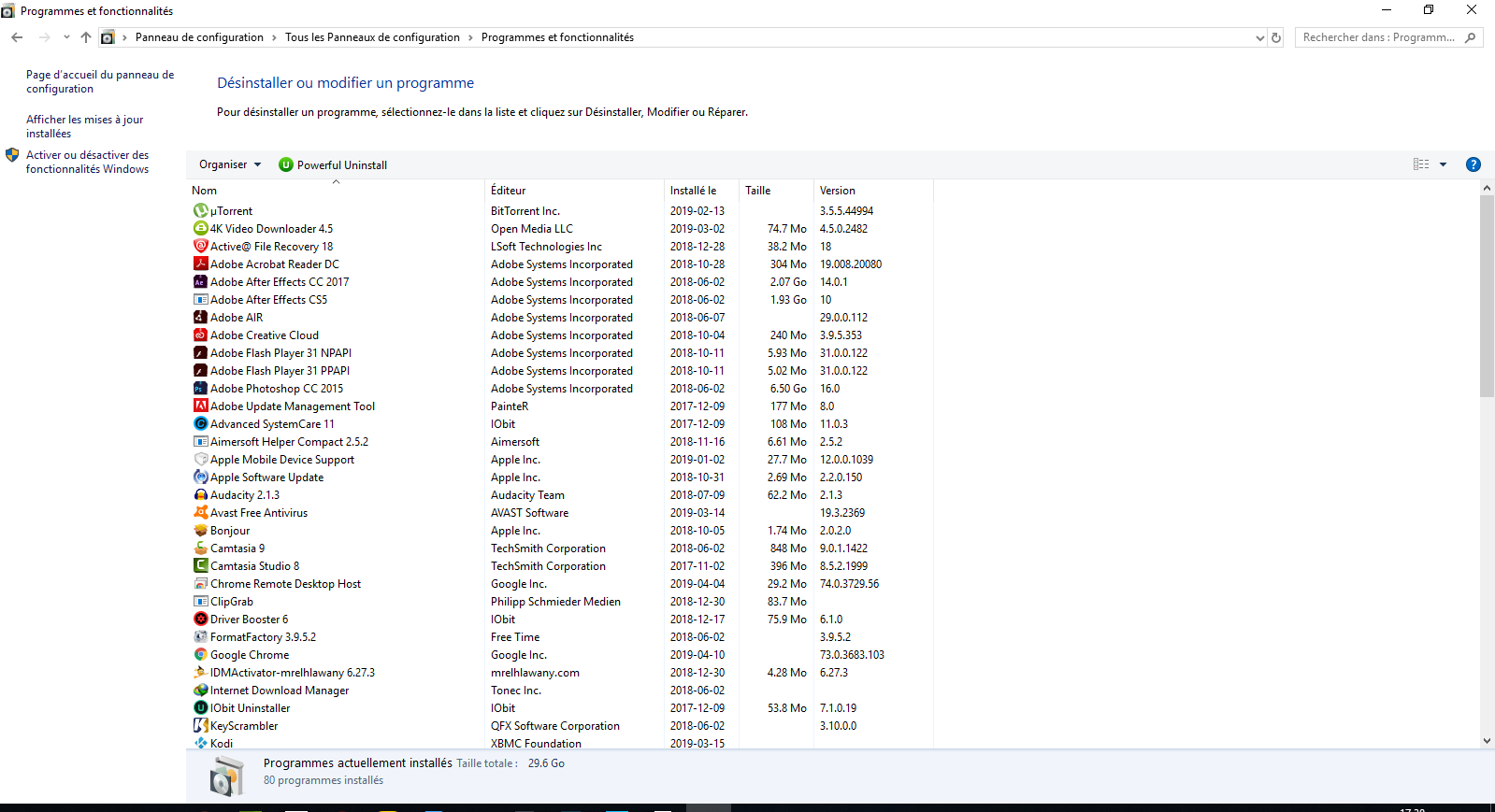Screen dimensions: 1495x812
Task: Click the Google Chrome icon
Action: click(200, 655)
